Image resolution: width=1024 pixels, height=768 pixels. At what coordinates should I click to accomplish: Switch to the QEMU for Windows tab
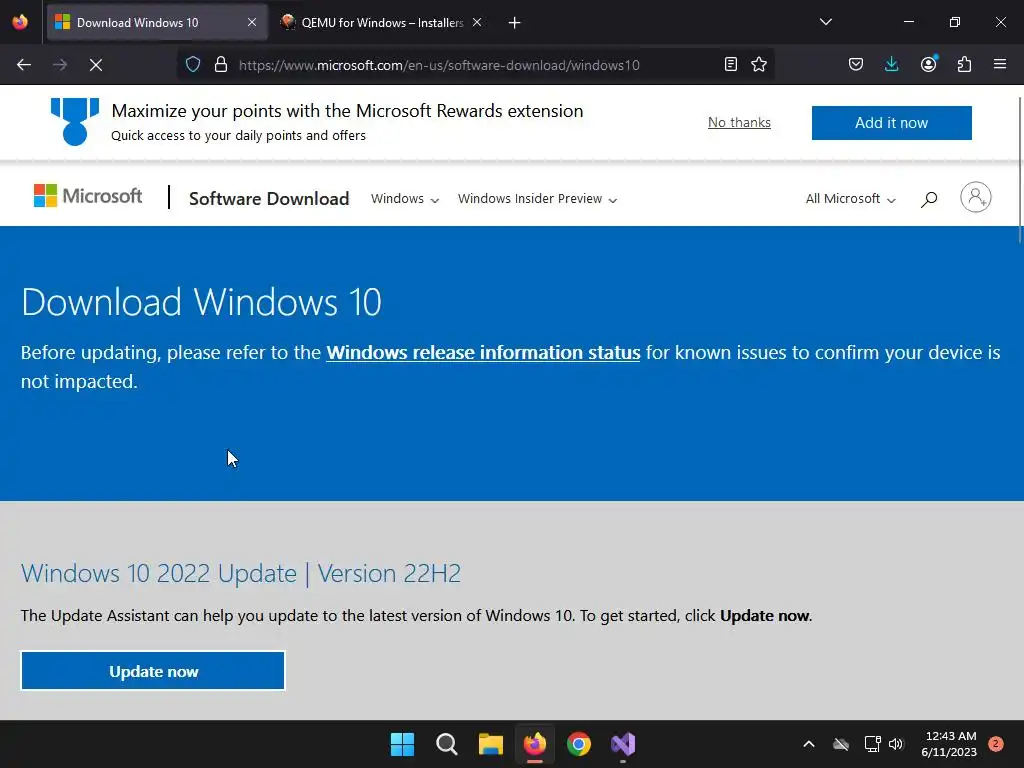coord(381,22)
